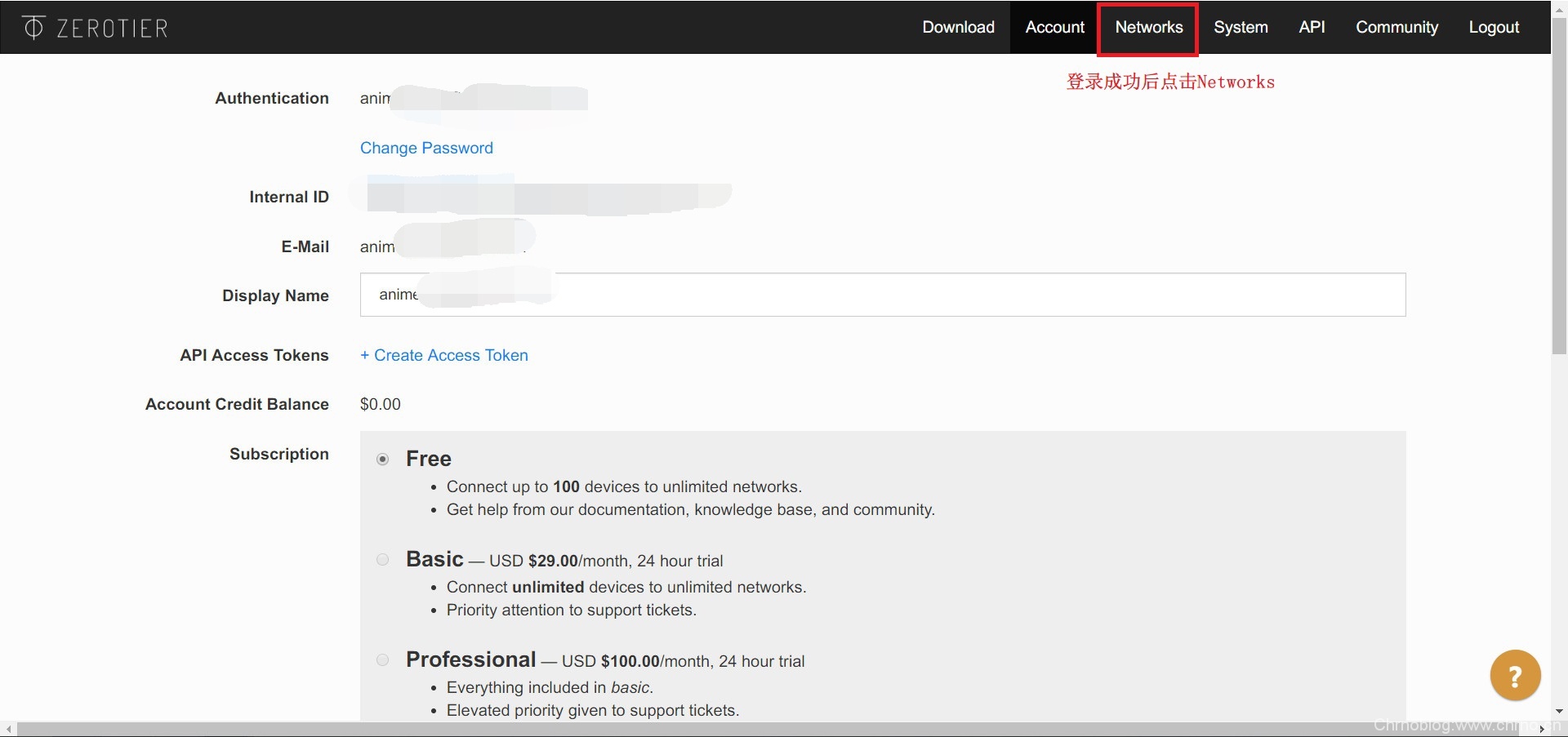The height and width of the screenshot is (737, 1568).
Task: Click Logout in the top bar
Action: (1494, 27)
